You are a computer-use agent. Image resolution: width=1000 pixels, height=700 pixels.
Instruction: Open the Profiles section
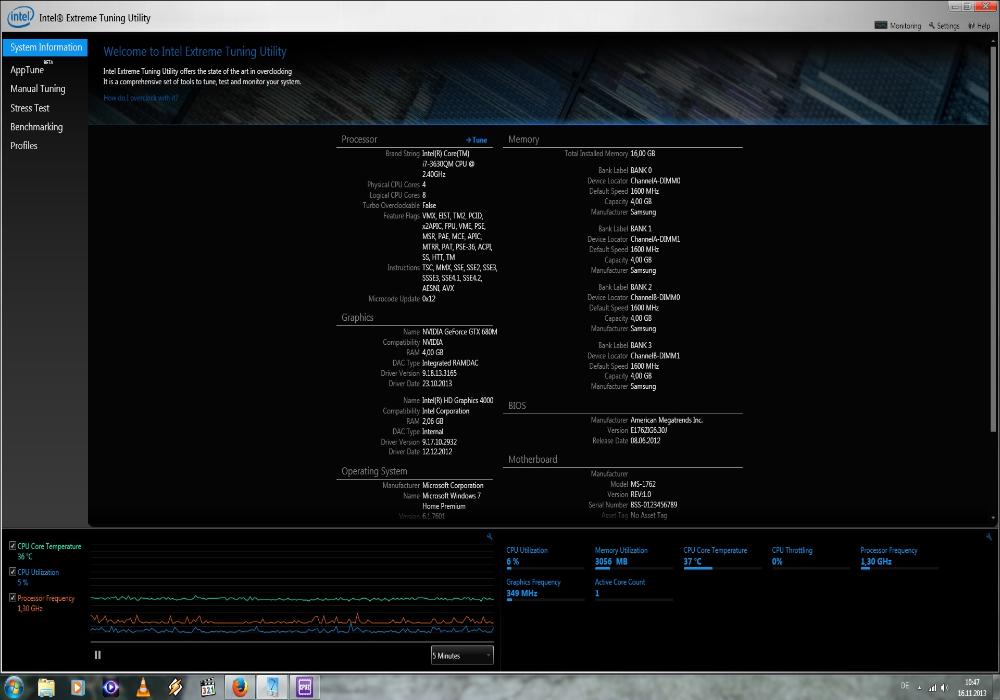click(24, 145)
